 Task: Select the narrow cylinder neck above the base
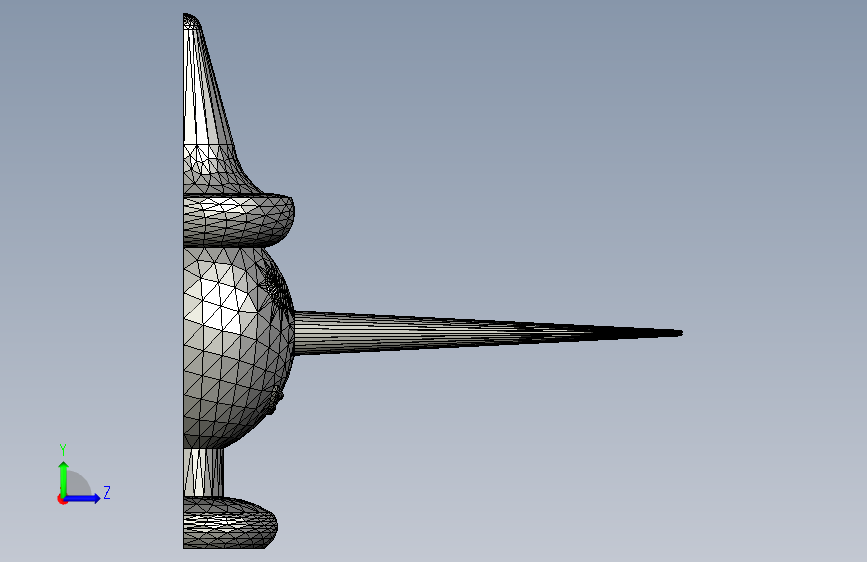(203, 472)
